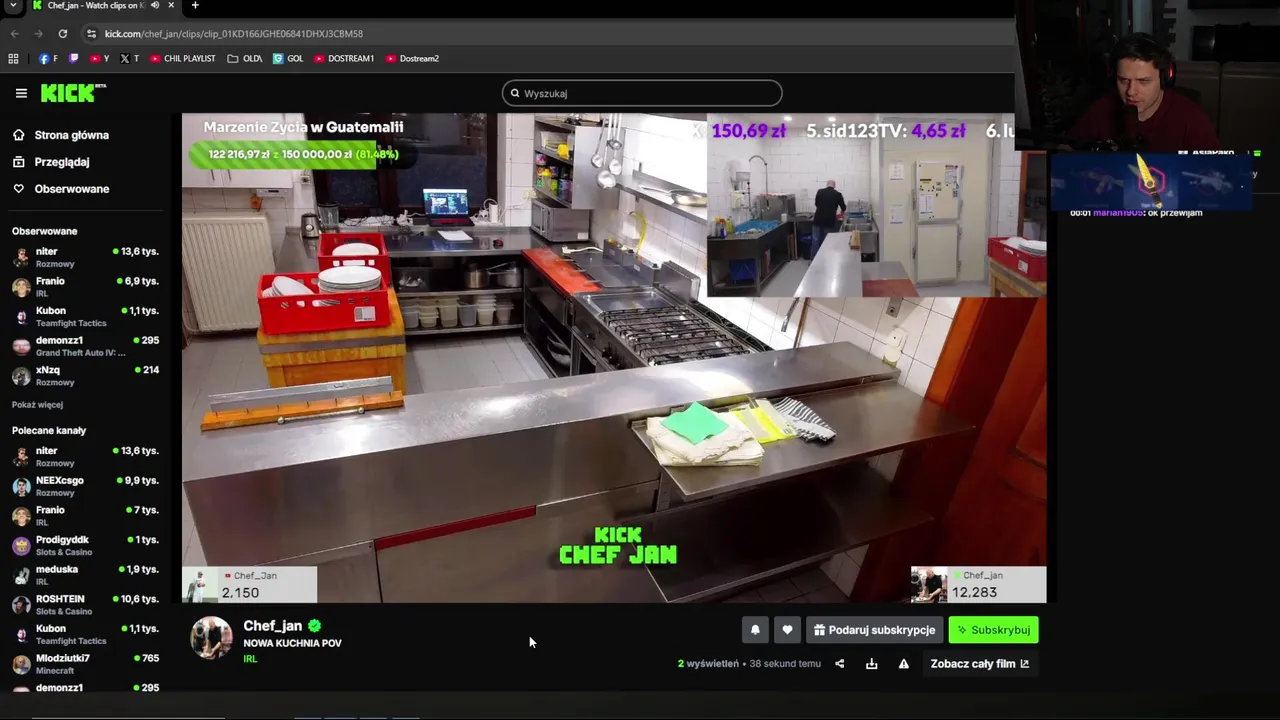Open the GOL bookmark
This screenshot has width=1280, height=720.
[x=288, y=59]
